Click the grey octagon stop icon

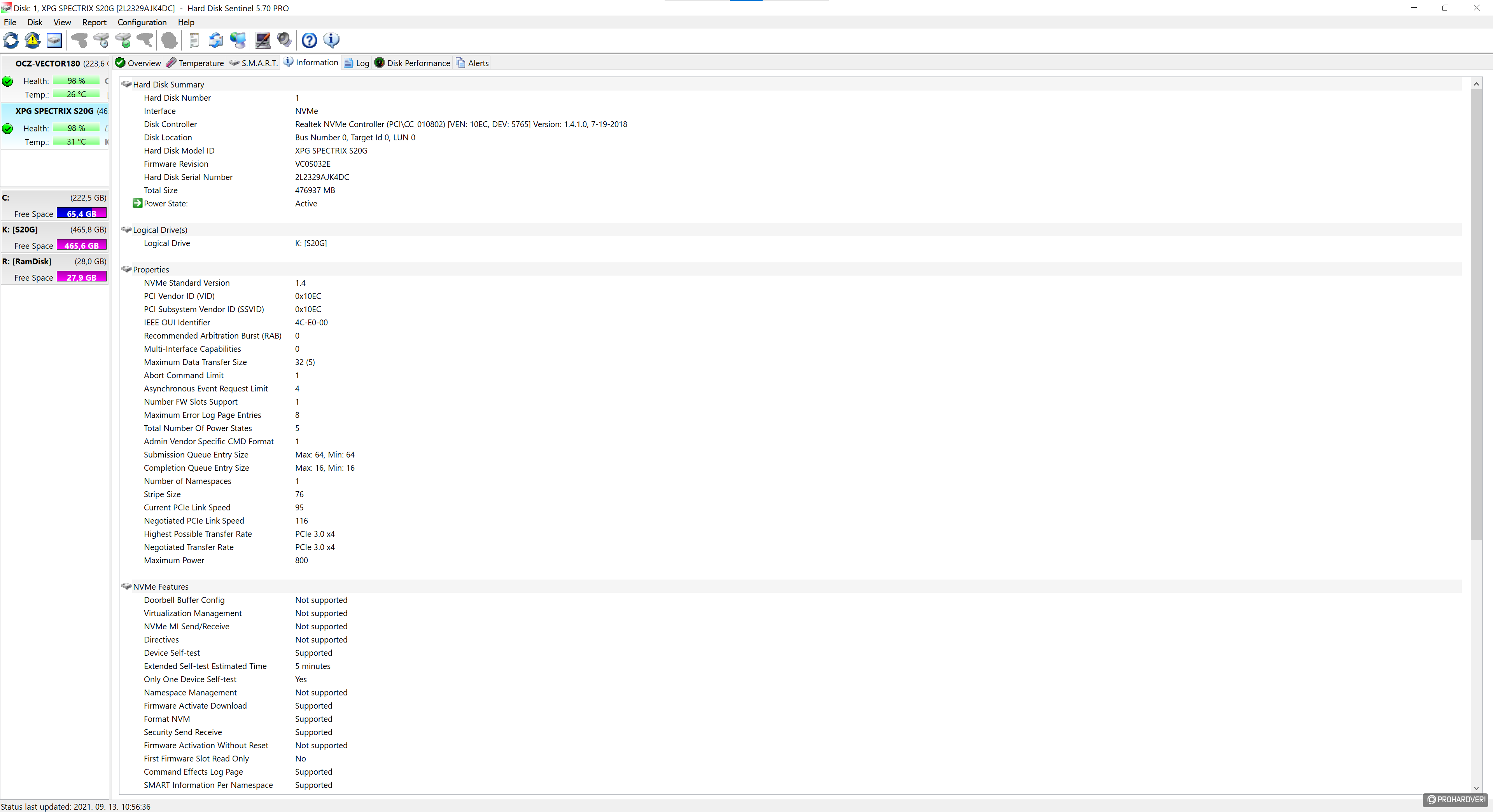click(169, 40)
